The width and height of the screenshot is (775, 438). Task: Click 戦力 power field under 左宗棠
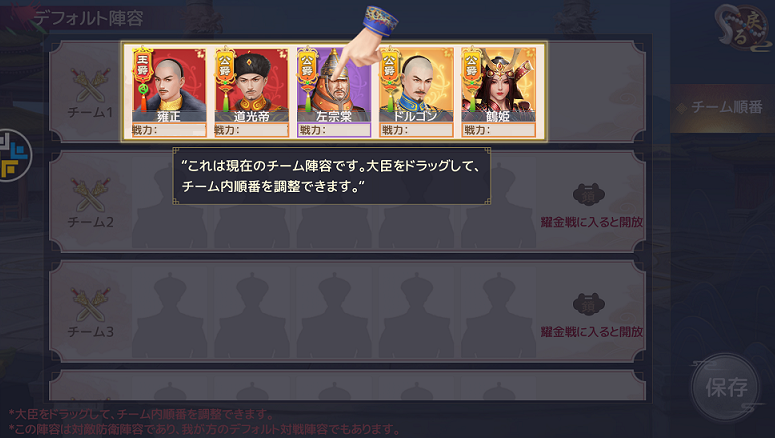[x=334, y=130]
